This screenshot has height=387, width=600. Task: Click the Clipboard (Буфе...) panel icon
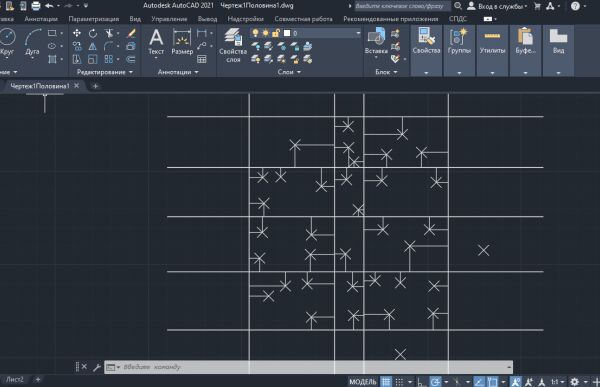pyautogui.click(x=525, y=40)
